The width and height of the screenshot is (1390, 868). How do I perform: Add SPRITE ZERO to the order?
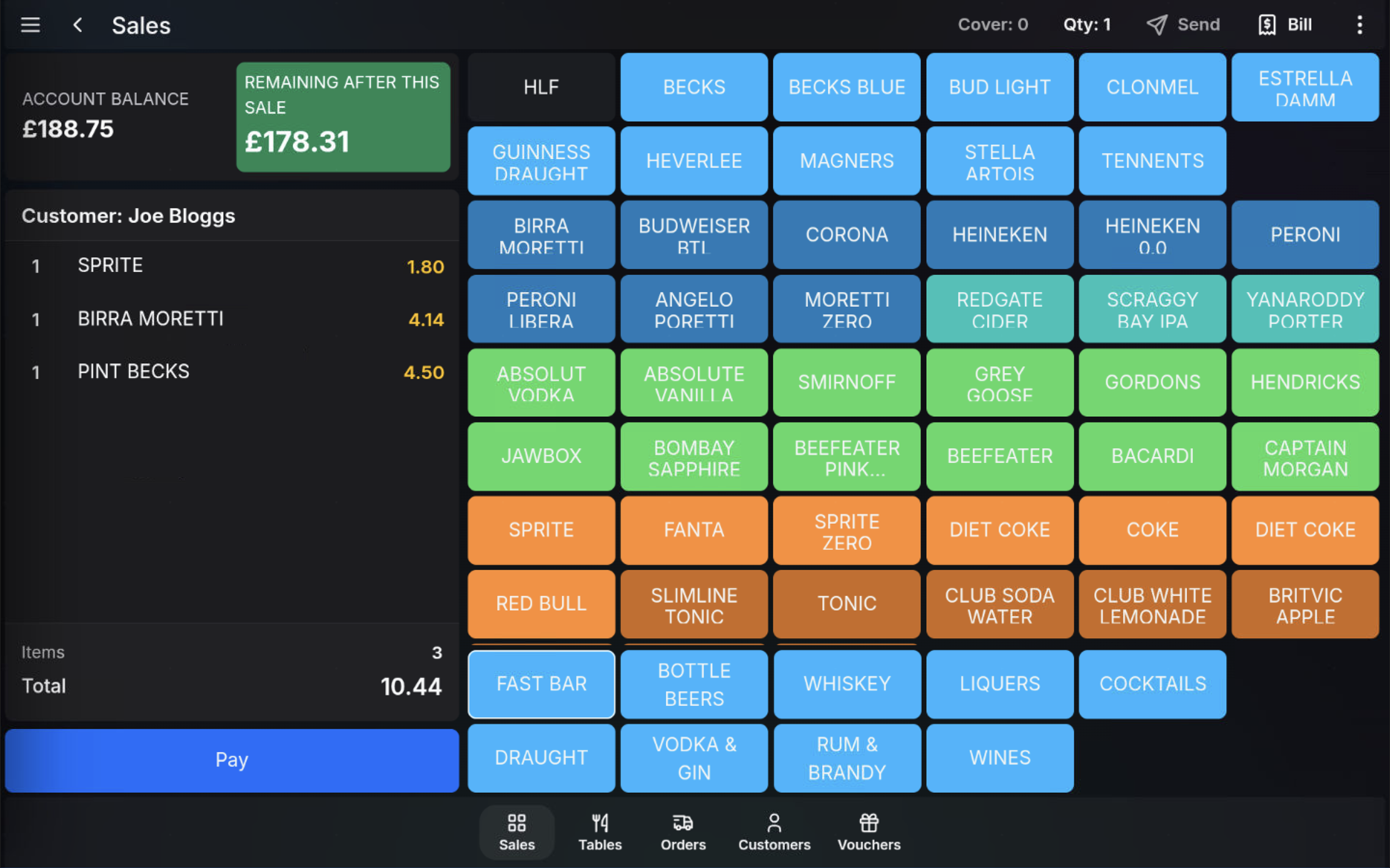[847, 531]
